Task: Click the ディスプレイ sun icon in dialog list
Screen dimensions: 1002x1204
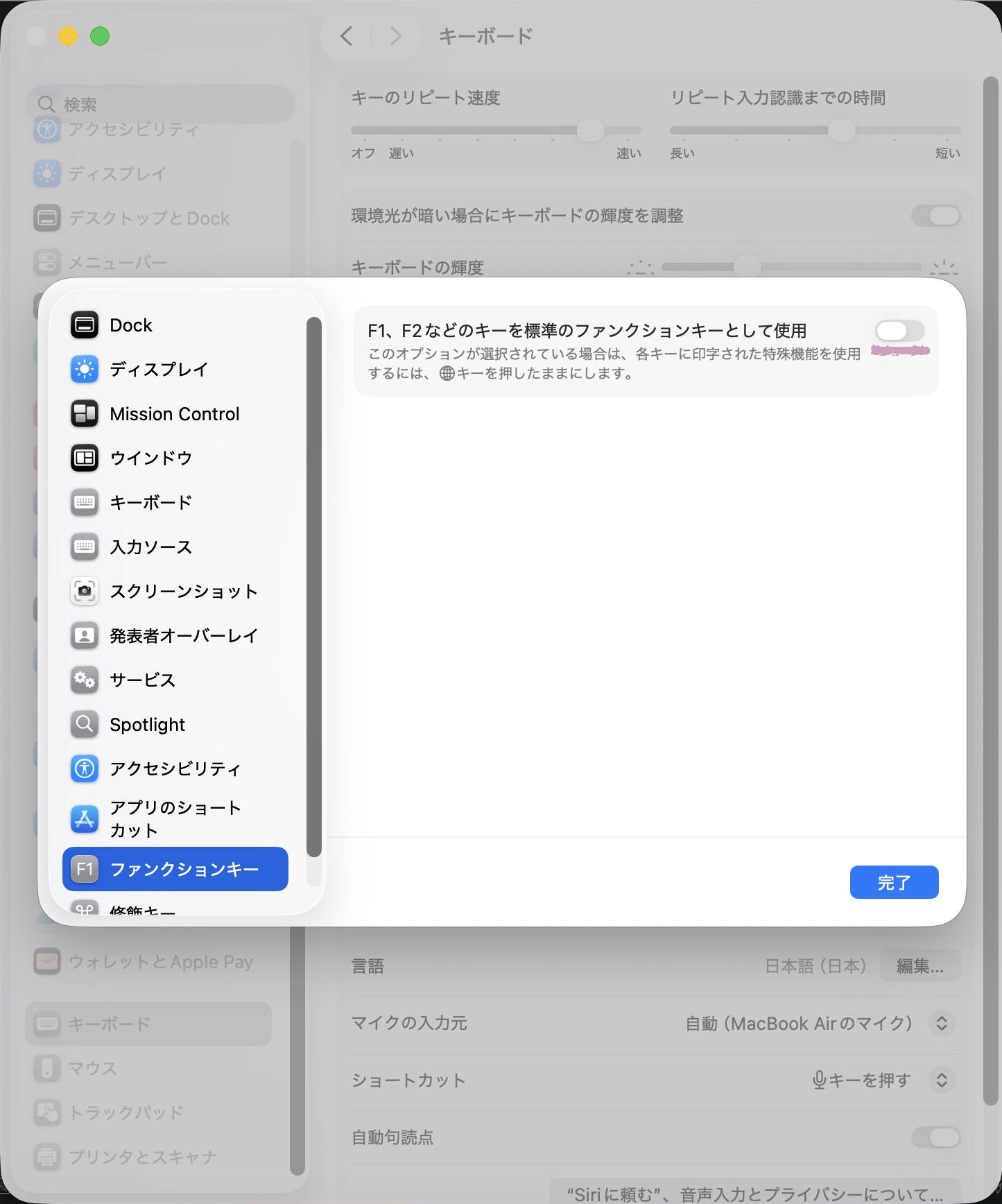Action: (85, 369)
